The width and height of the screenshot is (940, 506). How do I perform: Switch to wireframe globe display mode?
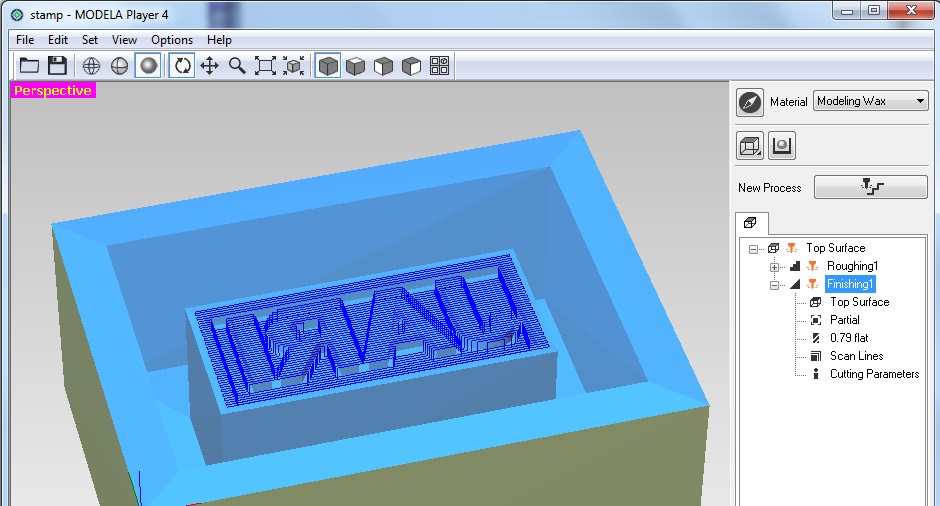[x=91, y=65]
